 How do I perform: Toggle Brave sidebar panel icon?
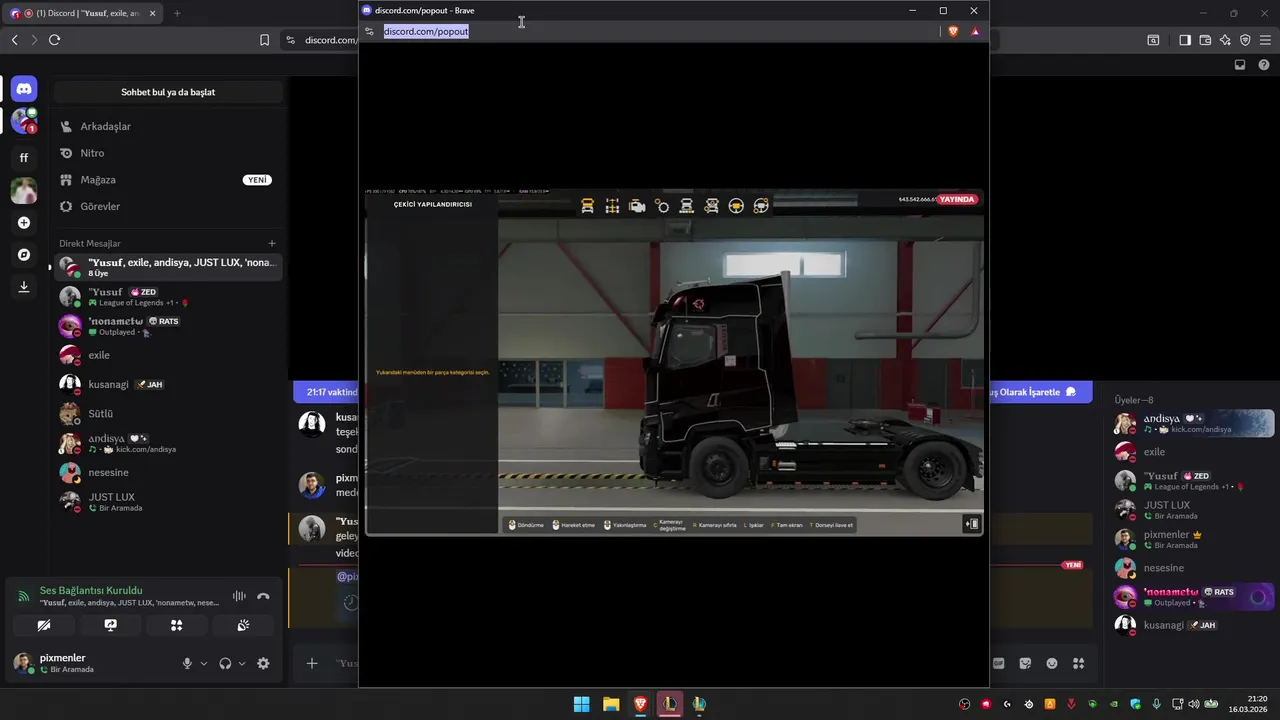(1185, 40)
